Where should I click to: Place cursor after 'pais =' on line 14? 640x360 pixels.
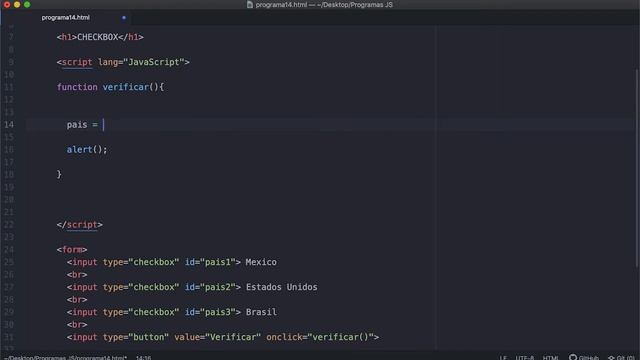103,124
